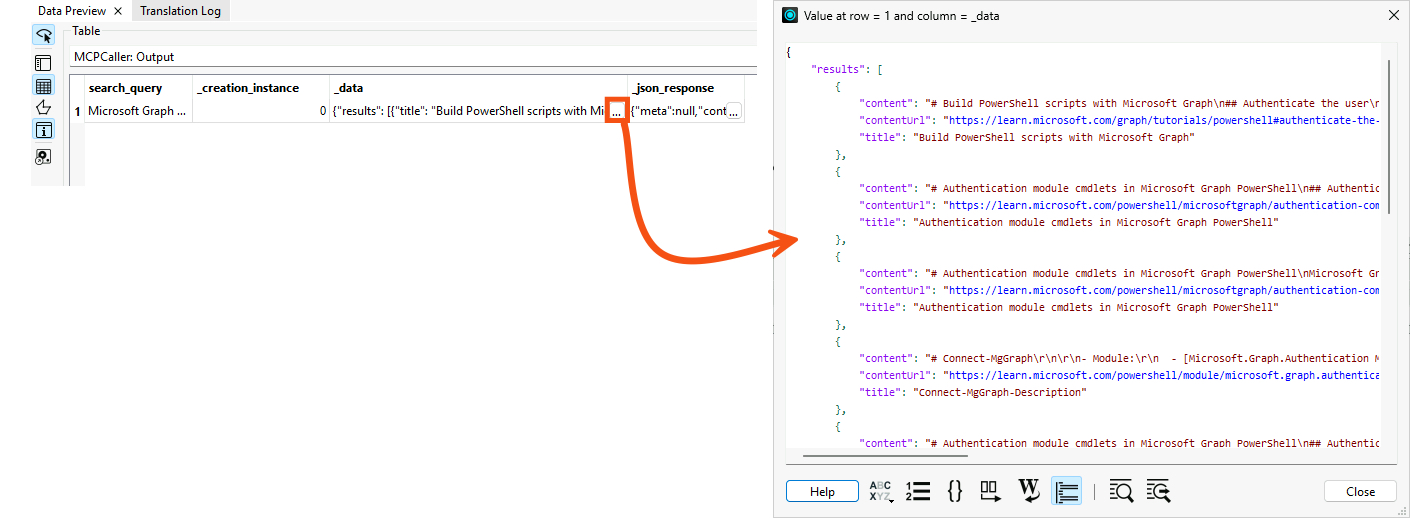Click the title "Connect-MgGraph-Description" line

[975, 392]
